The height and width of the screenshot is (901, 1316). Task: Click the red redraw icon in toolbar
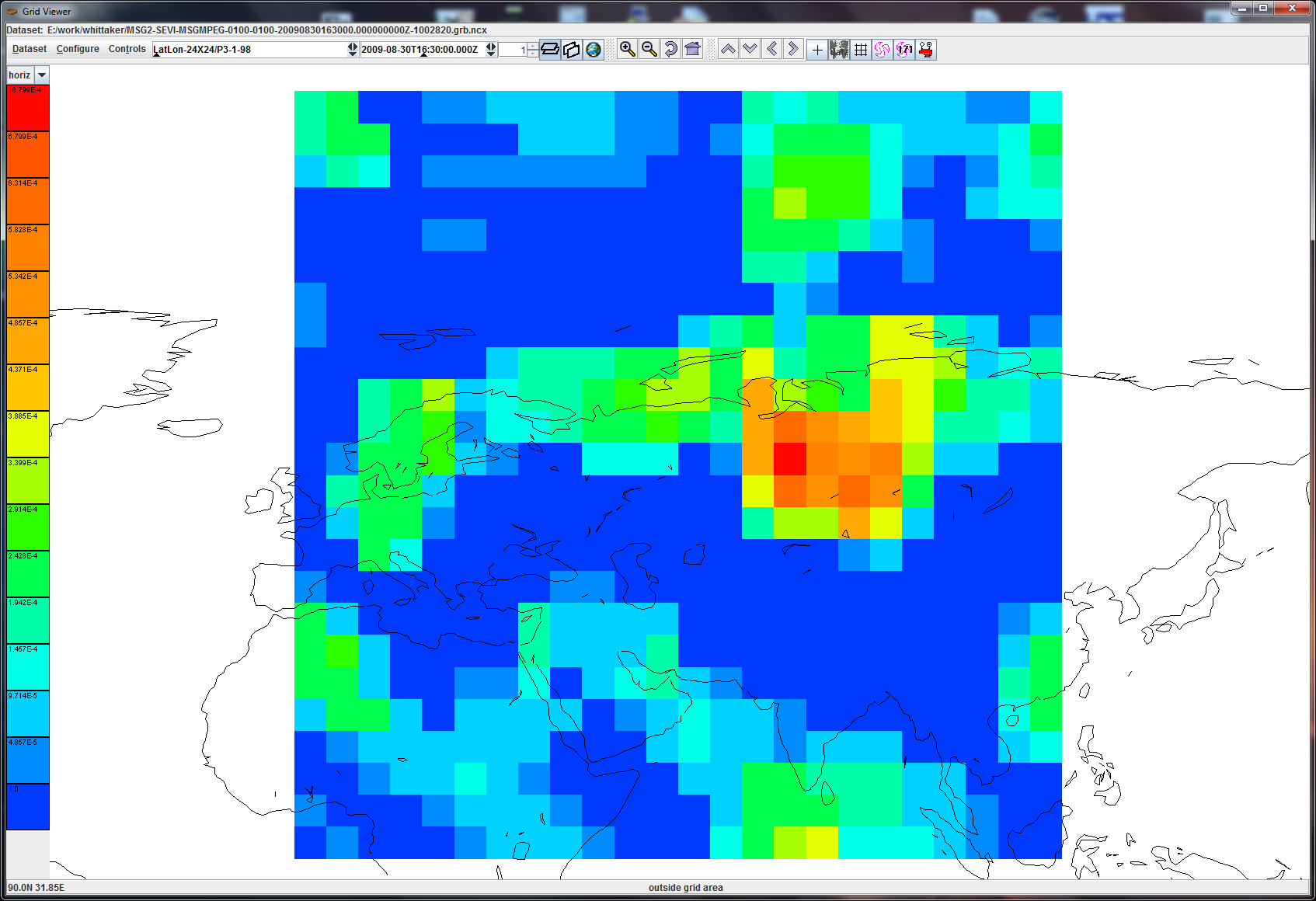tap(925, 50)
